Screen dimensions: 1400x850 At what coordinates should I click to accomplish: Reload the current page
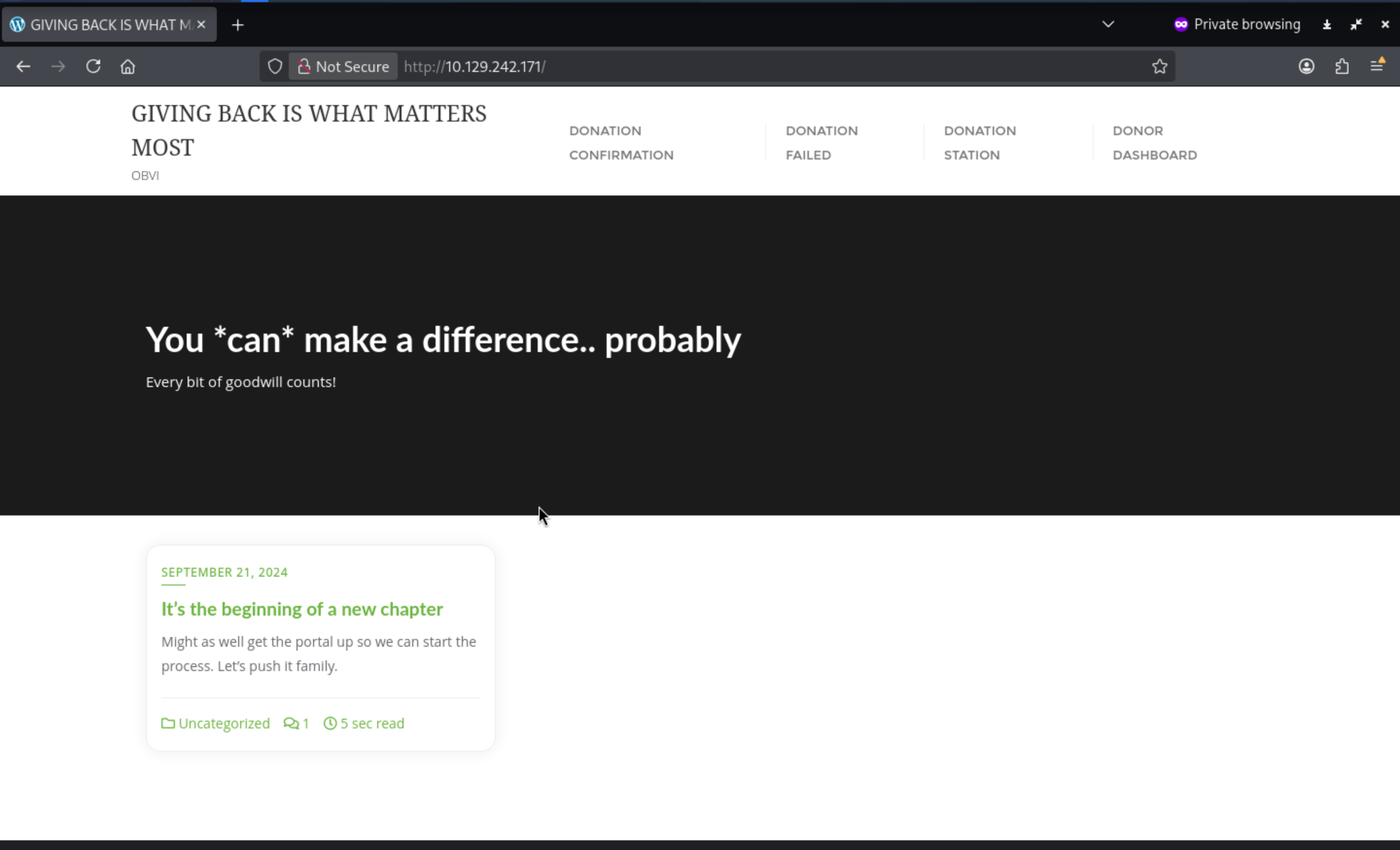(93, 67)
